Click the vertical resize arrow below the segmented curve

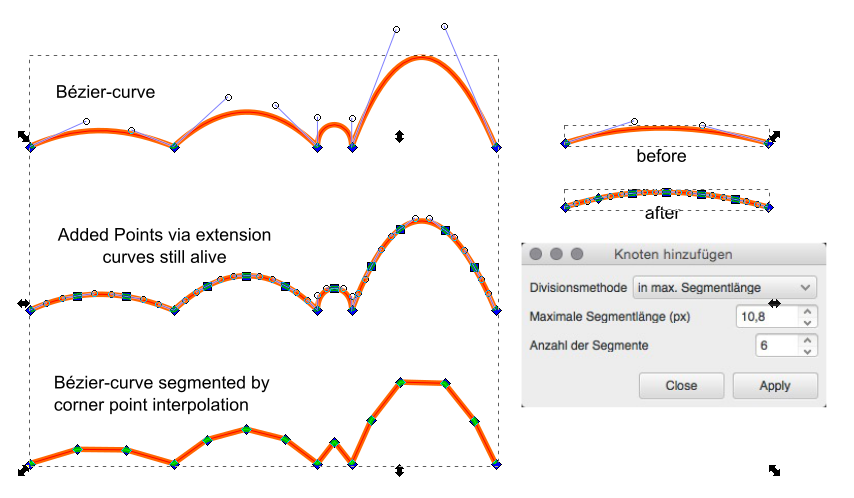[400, 469]
